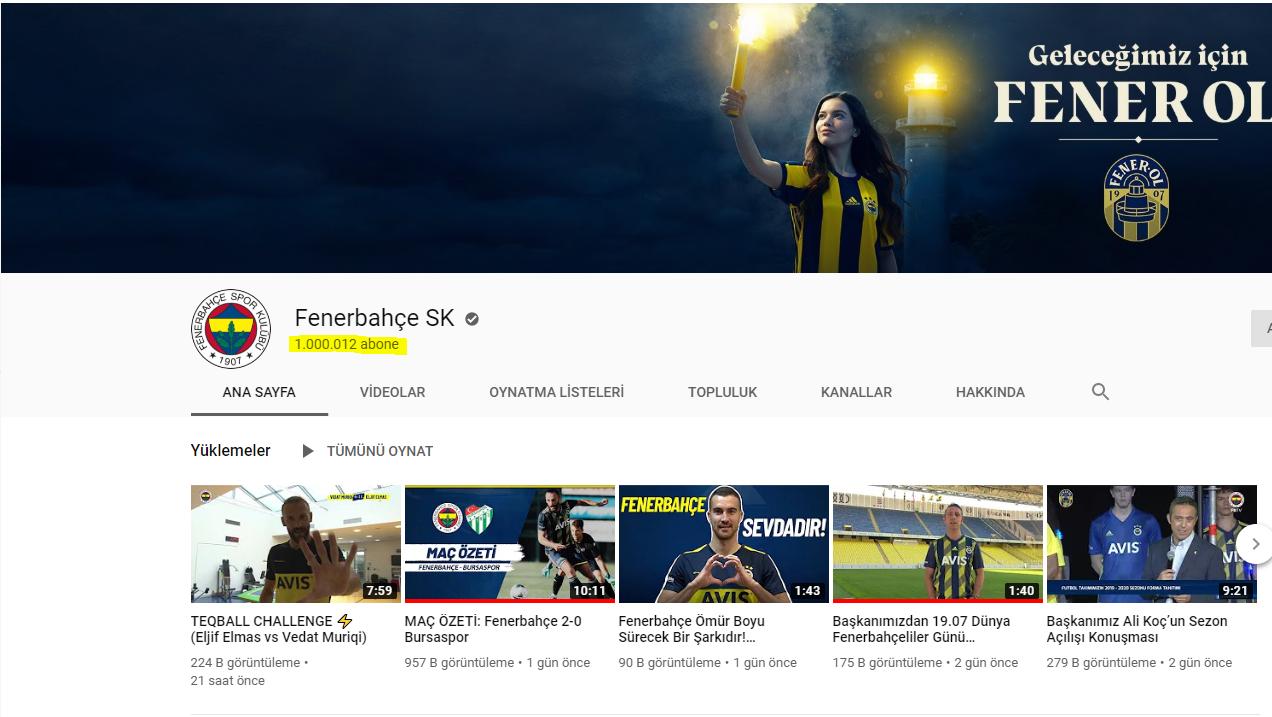Screen dimensions: 1272x717
Task: Click the subscribe button cut off beside the channel header
Action: (x=1262, y=329)
